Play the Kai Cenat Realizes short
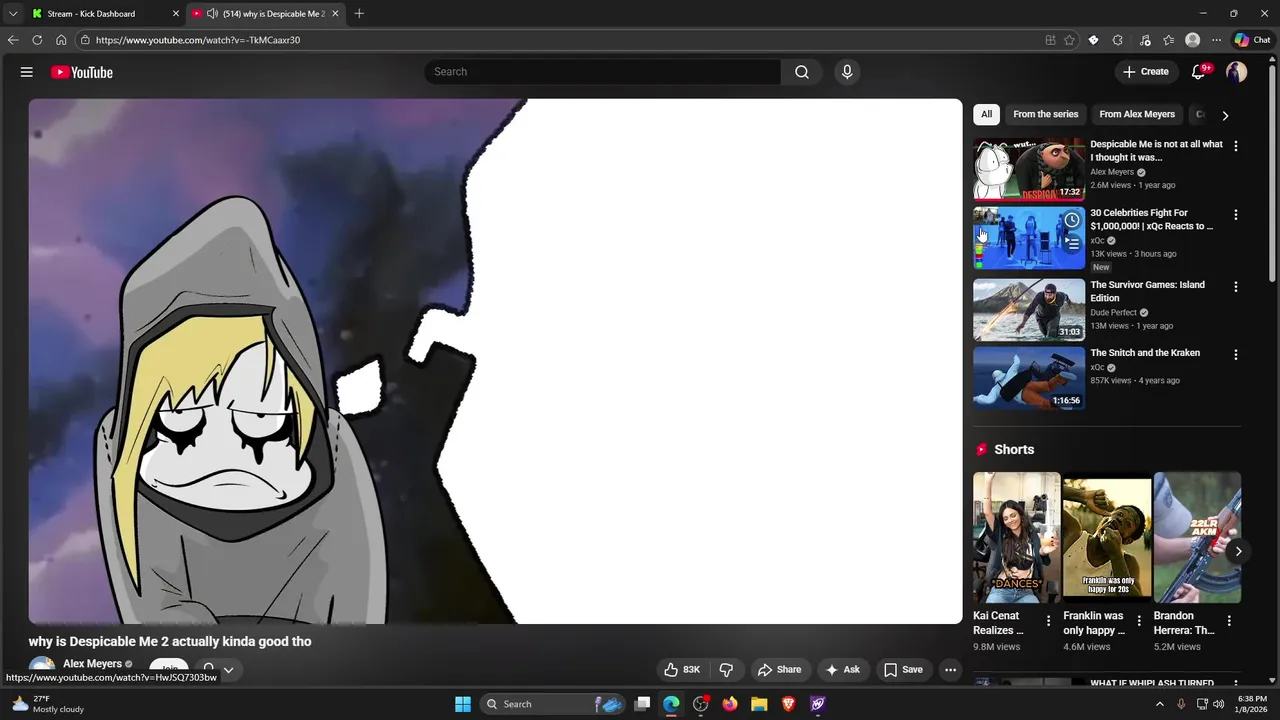1280x720 pixels. [1017, 538]
